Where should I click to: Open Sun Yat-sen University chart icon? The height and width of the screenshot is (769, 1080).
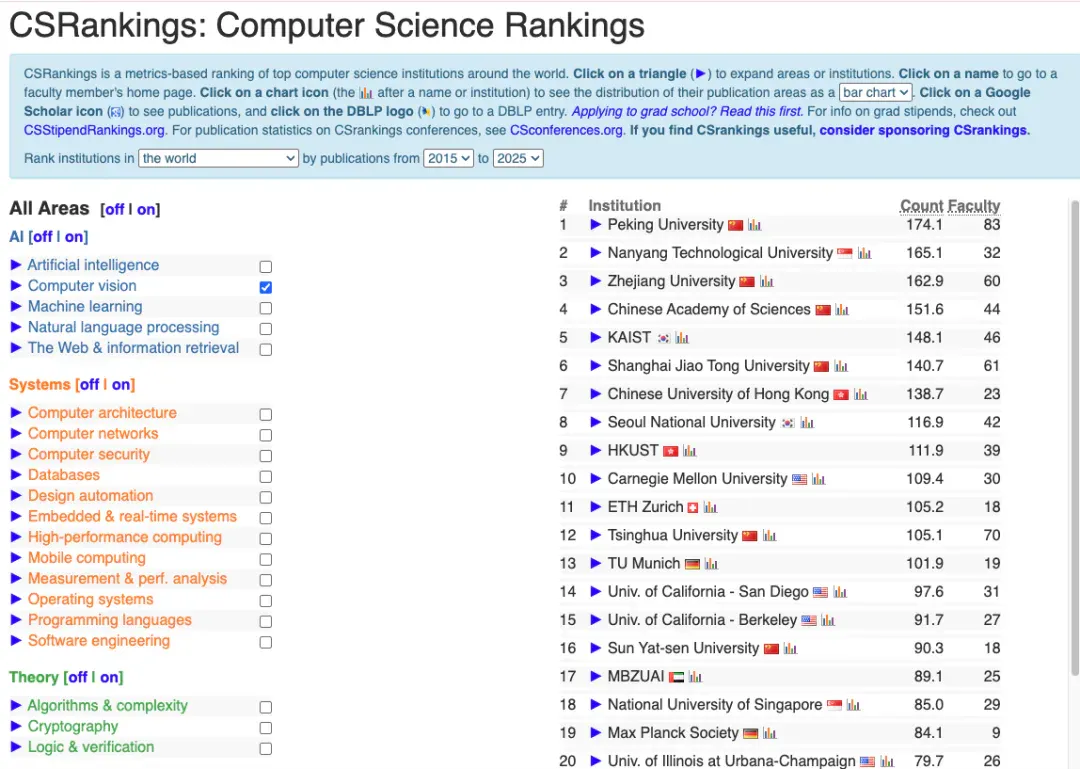(790, 649)
